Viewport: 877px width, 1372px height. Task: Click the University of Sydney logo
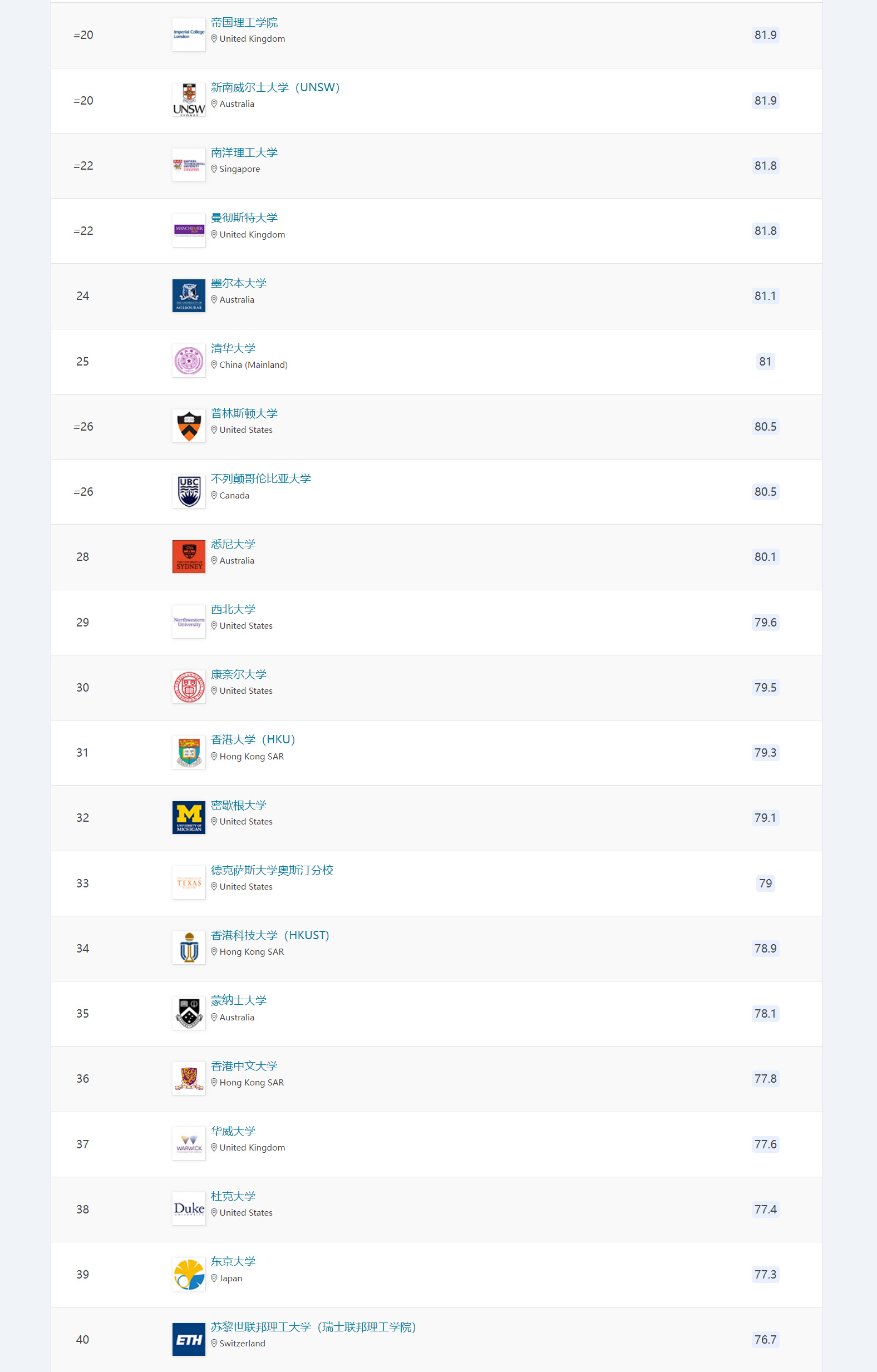point(189,557)
